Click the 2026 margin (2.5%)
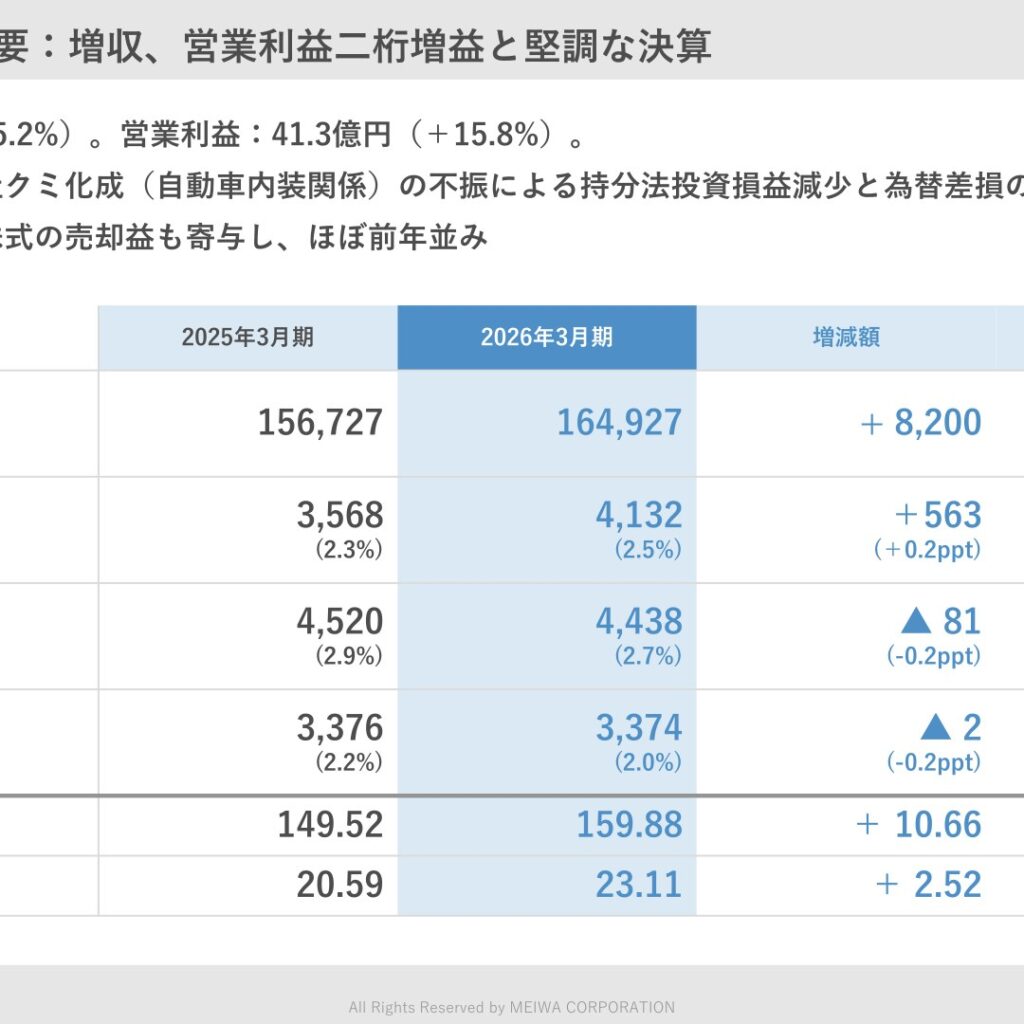The height and width of the screenshot is (1024, 1024). click(648, 549)
